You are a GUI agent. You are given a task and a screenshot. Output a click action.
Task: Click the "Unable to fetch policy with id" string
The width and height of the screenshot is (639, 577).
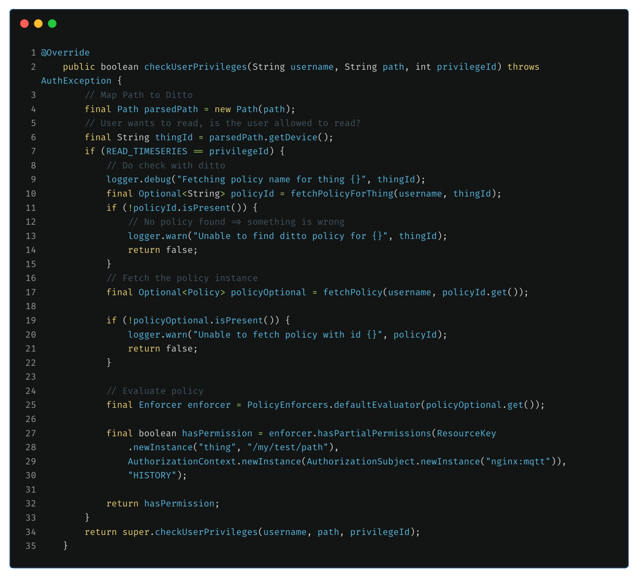coord(287,335)
